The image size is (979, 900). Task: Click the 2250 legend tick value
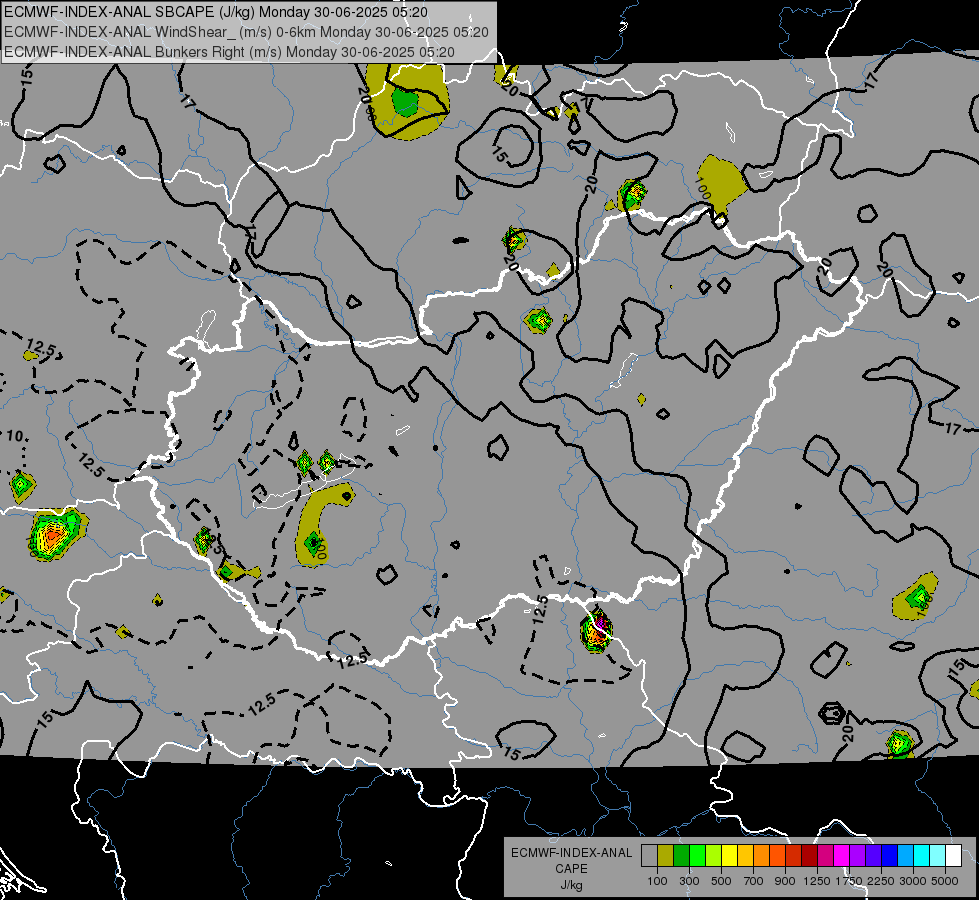(881, 881)
